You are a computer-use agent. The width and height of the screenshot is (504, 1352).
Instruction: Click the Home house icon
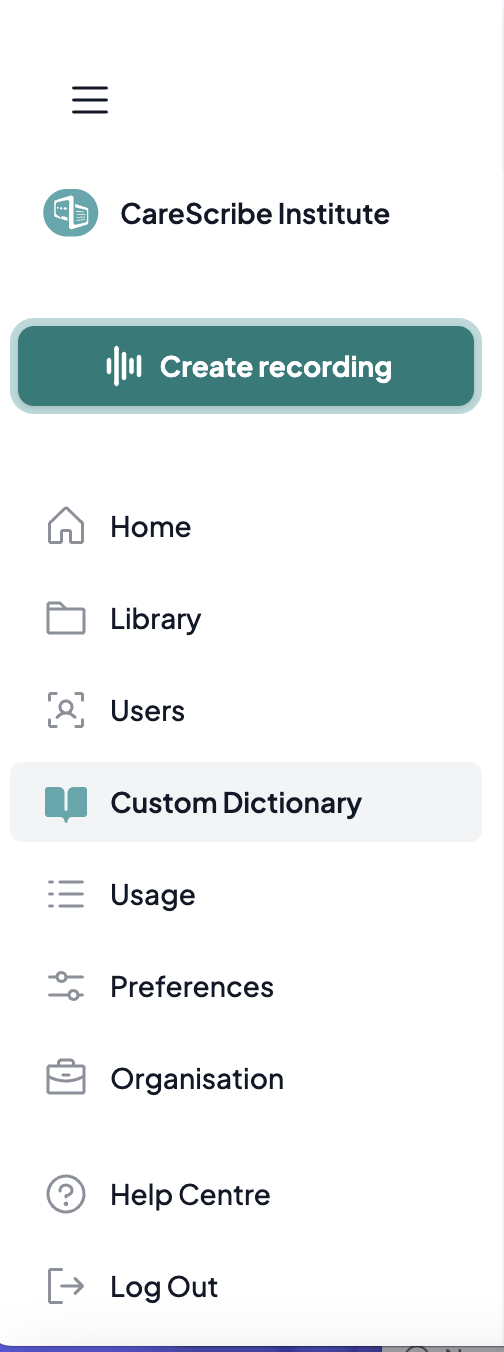(x=66, y=526)
